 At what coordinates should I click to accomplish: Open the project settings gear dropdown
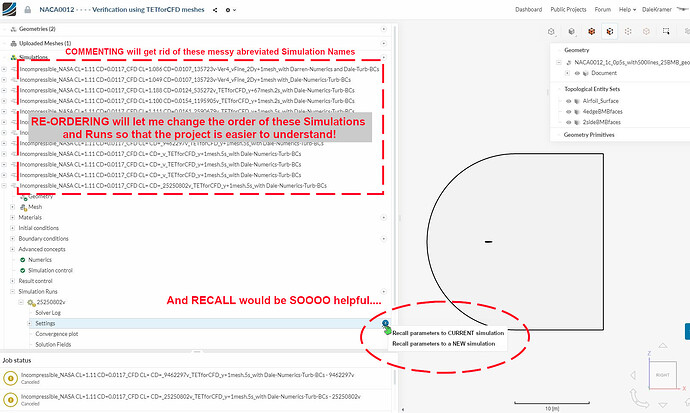(230, 10)
